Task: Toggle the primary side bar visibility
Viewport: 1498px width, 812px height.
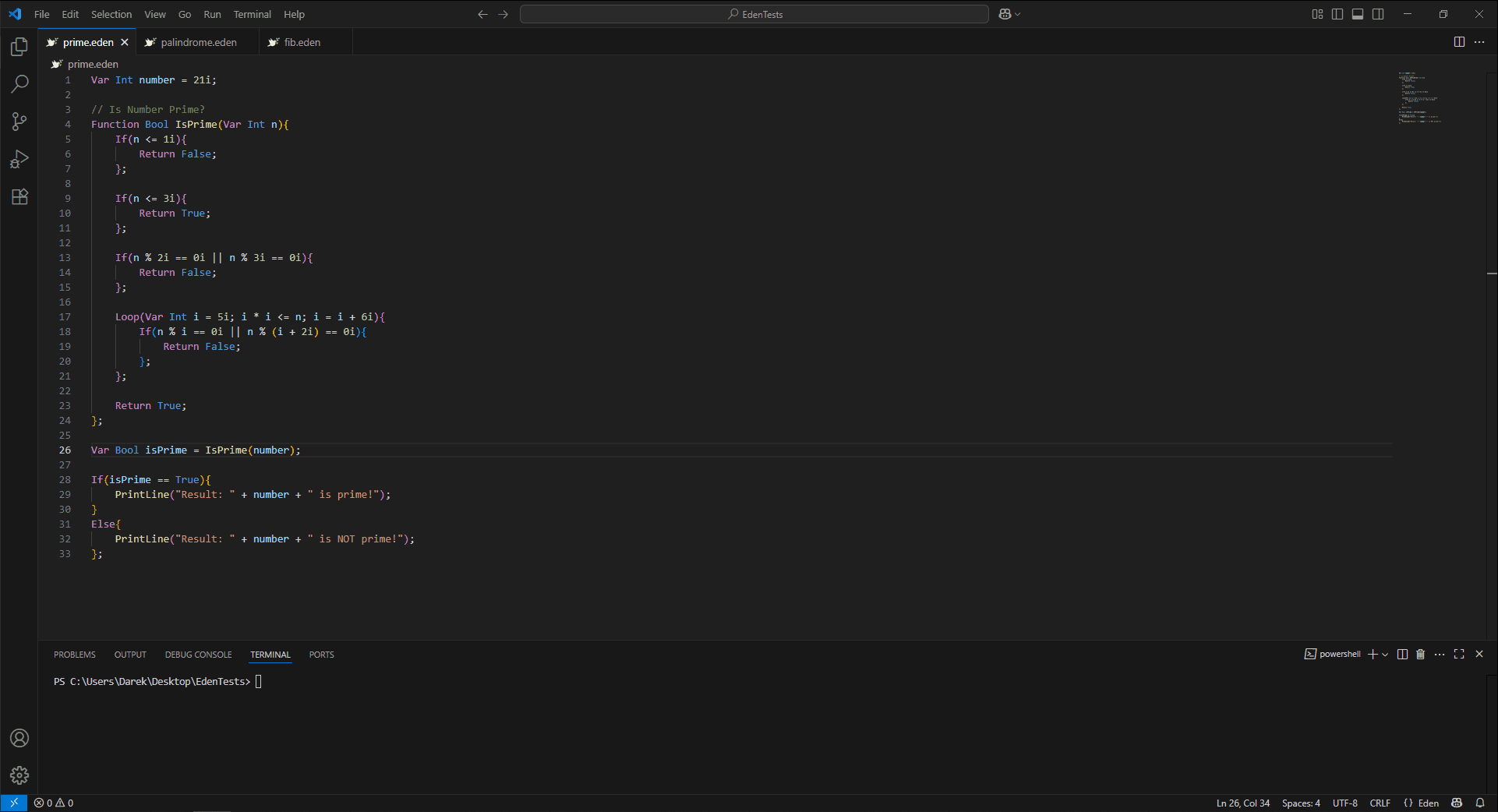Action: pyautogui.click(x=1337, y=14)
